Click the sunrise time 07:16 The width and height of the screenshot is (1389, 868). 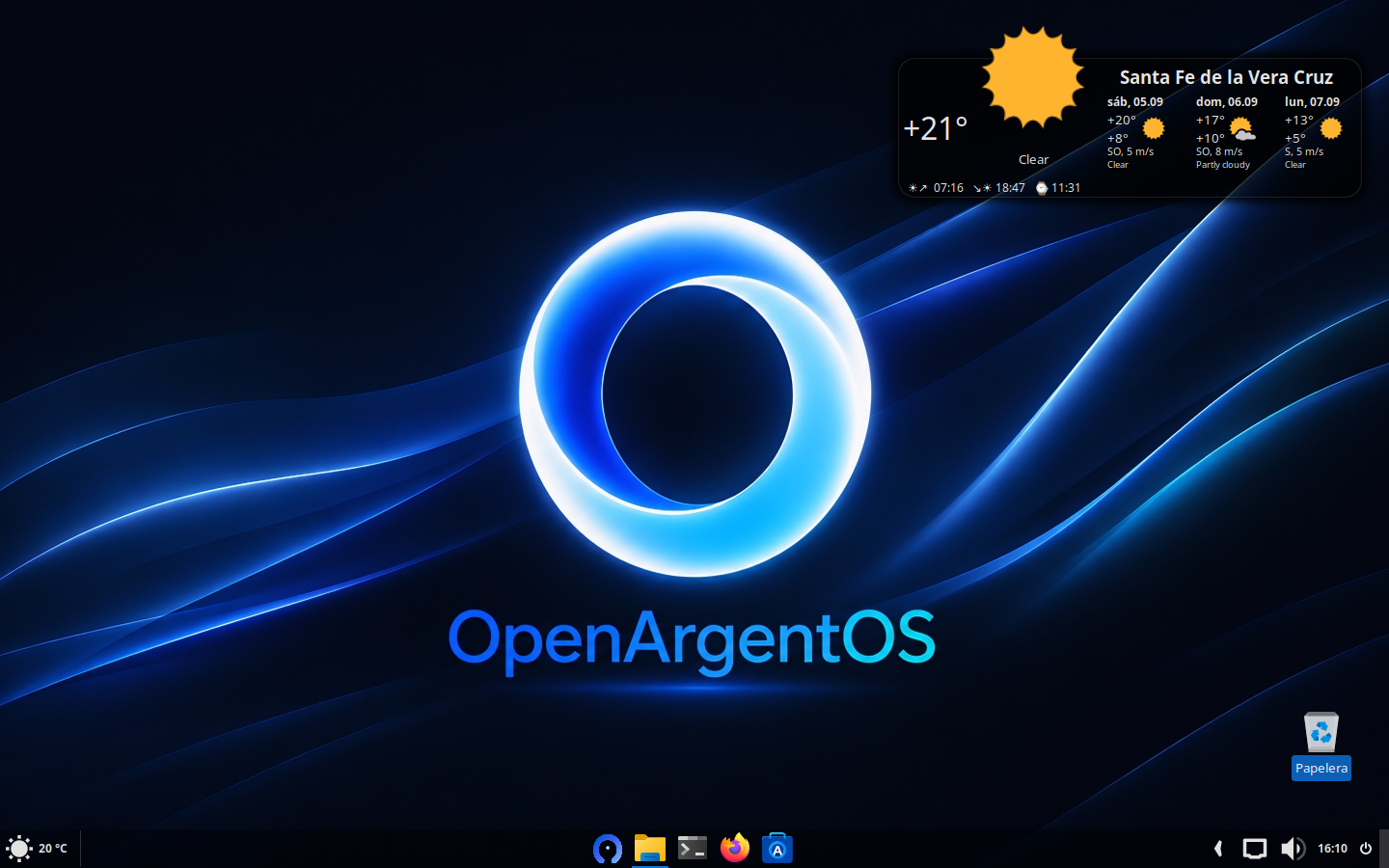coord(948,188)
